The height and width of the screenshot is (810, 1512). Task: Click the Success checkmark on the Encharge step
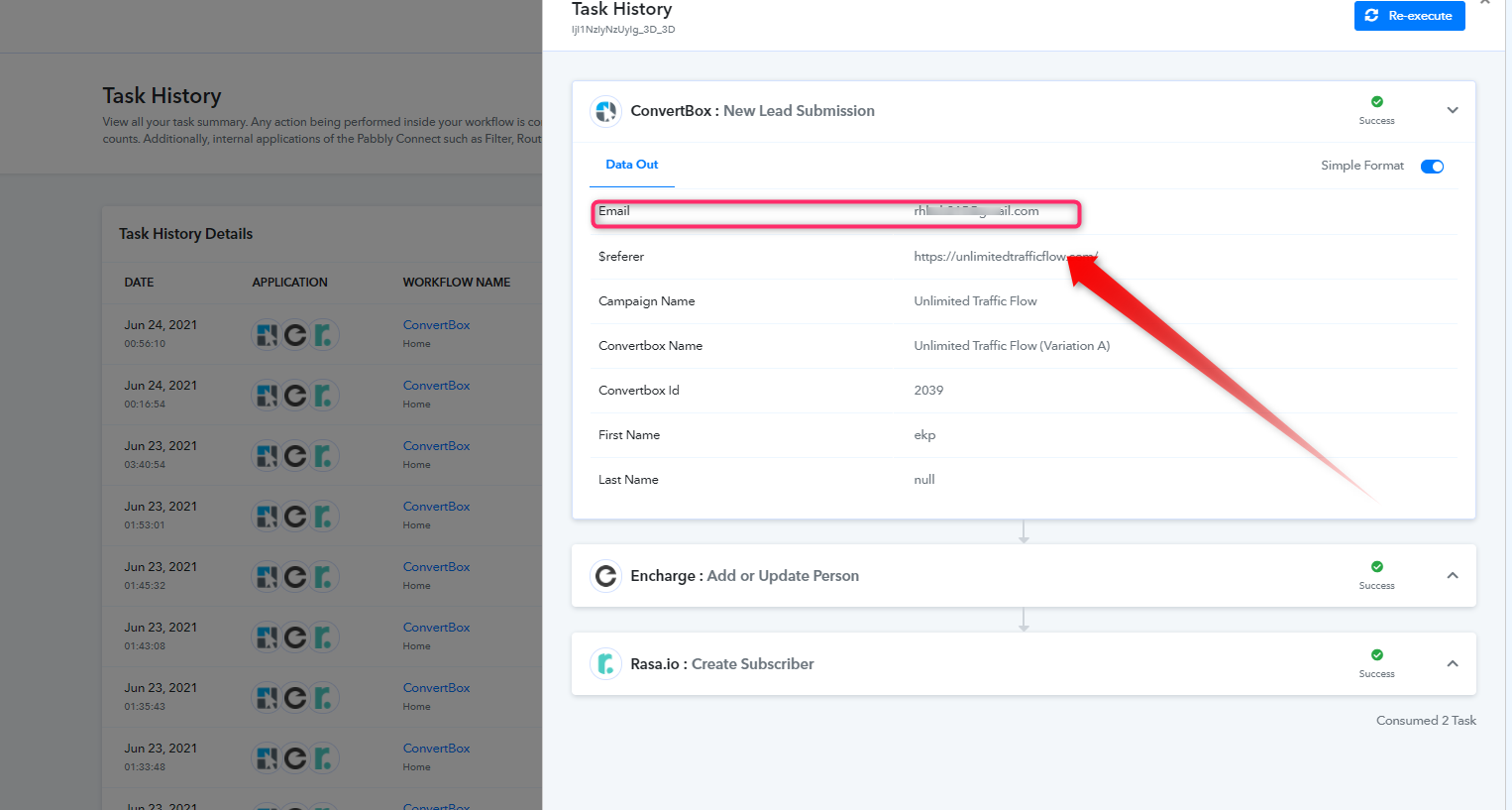pyautogui.click(x=1377, y=567)
